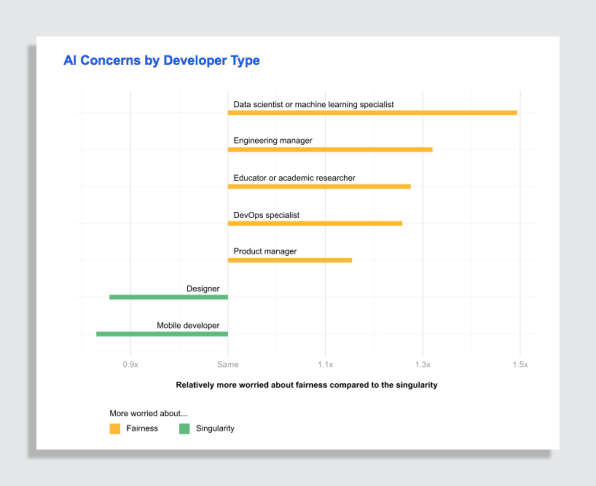Click the Singularity legend label
Image resolution: width=596 pixels, height=486 pixels.
(x=215, y=429)
